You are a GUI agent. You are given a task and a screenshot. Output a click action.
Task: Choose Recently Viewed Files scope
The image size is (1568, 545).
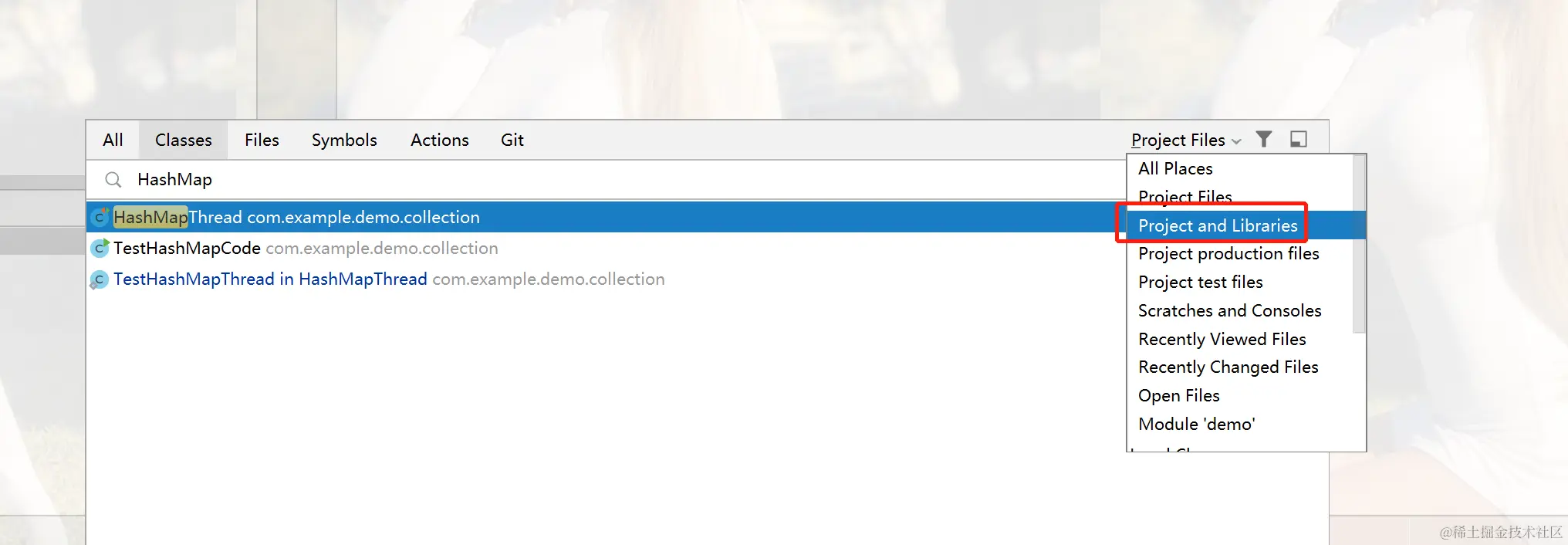[1241, 339]
